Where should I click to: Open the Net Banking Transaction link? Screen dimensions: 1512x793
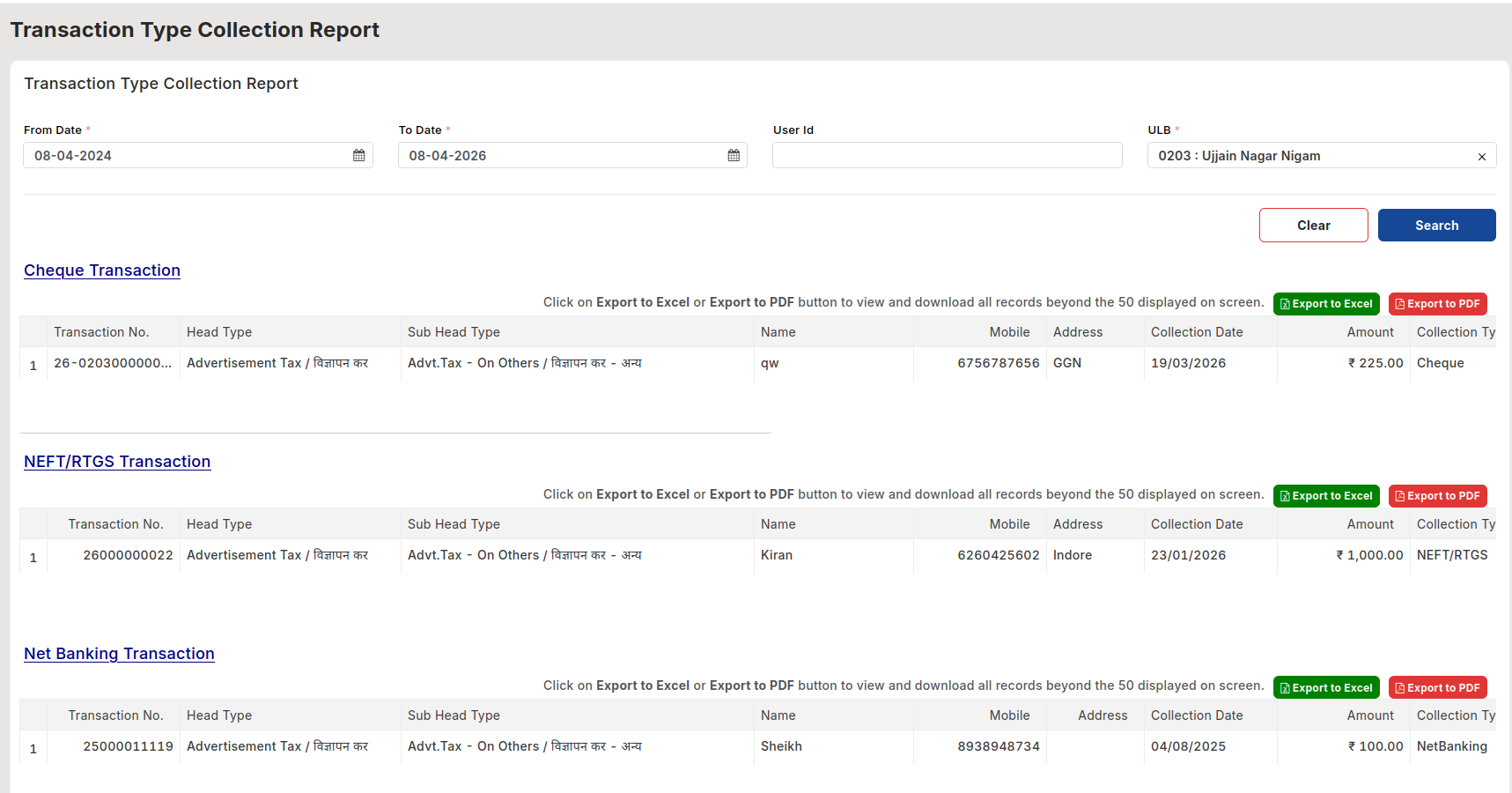tap(119, 654)
